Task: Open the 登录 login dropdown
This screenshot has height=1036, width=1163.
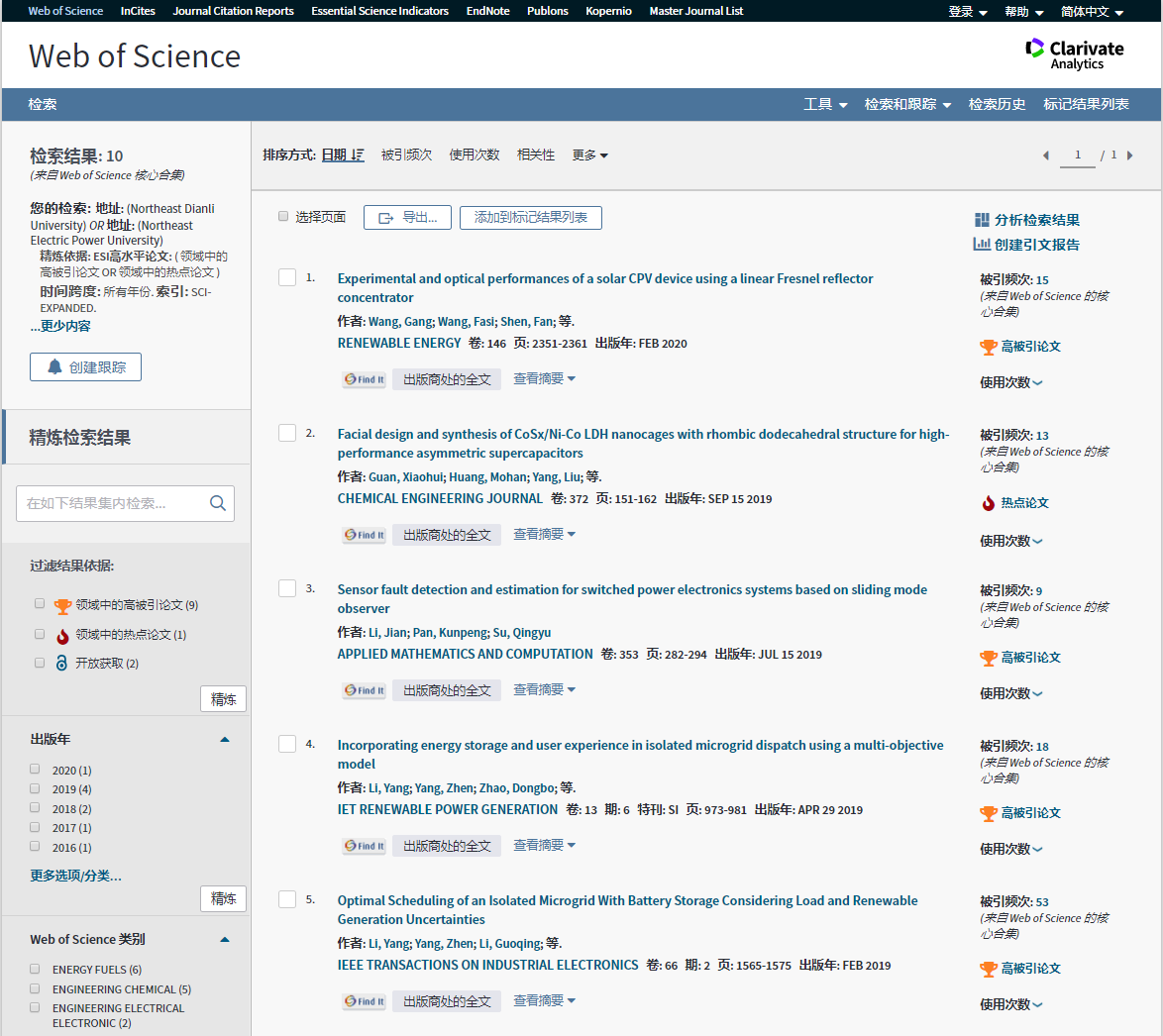Action: 967,11
